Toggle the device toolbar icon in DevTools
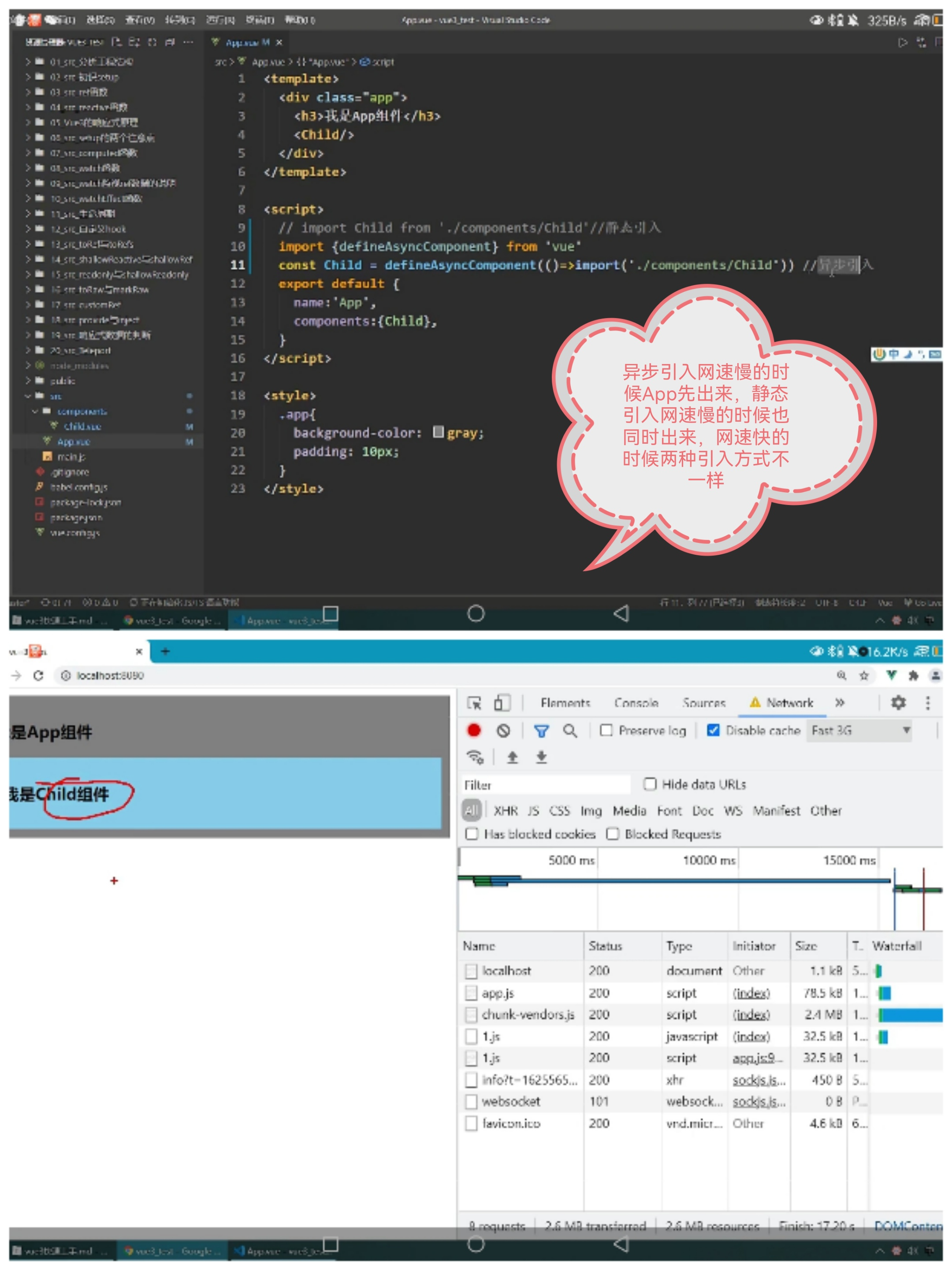Viewport: 952px width, 1270px height. [x=502, y=703]
